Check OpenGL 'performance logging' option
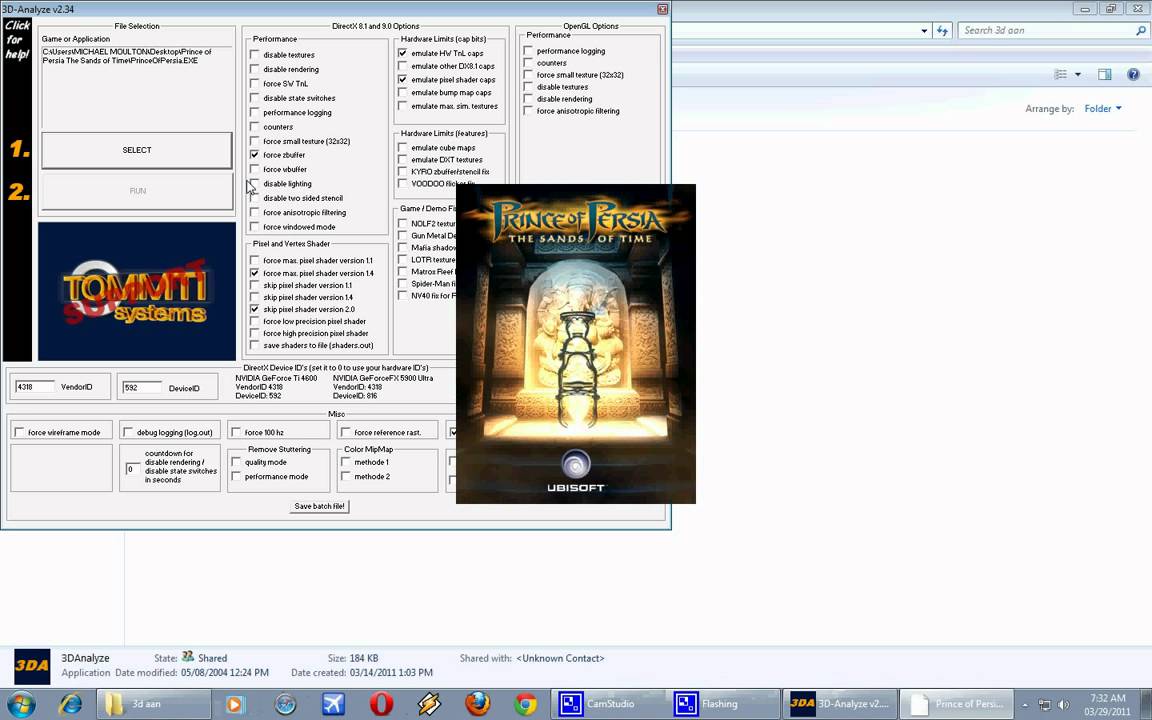The height and width of the screenshot is (720, 1152). coord(528,51)
